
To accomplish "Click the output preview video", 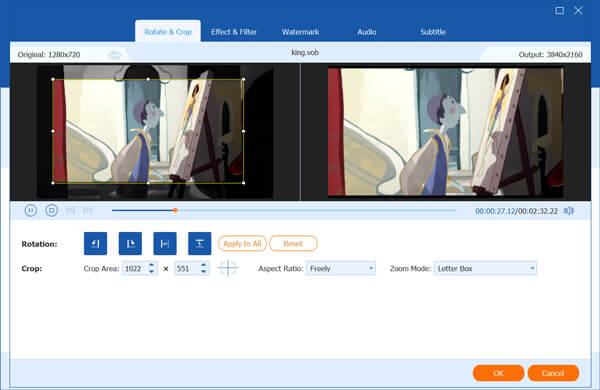I will (x=445, y=132).
